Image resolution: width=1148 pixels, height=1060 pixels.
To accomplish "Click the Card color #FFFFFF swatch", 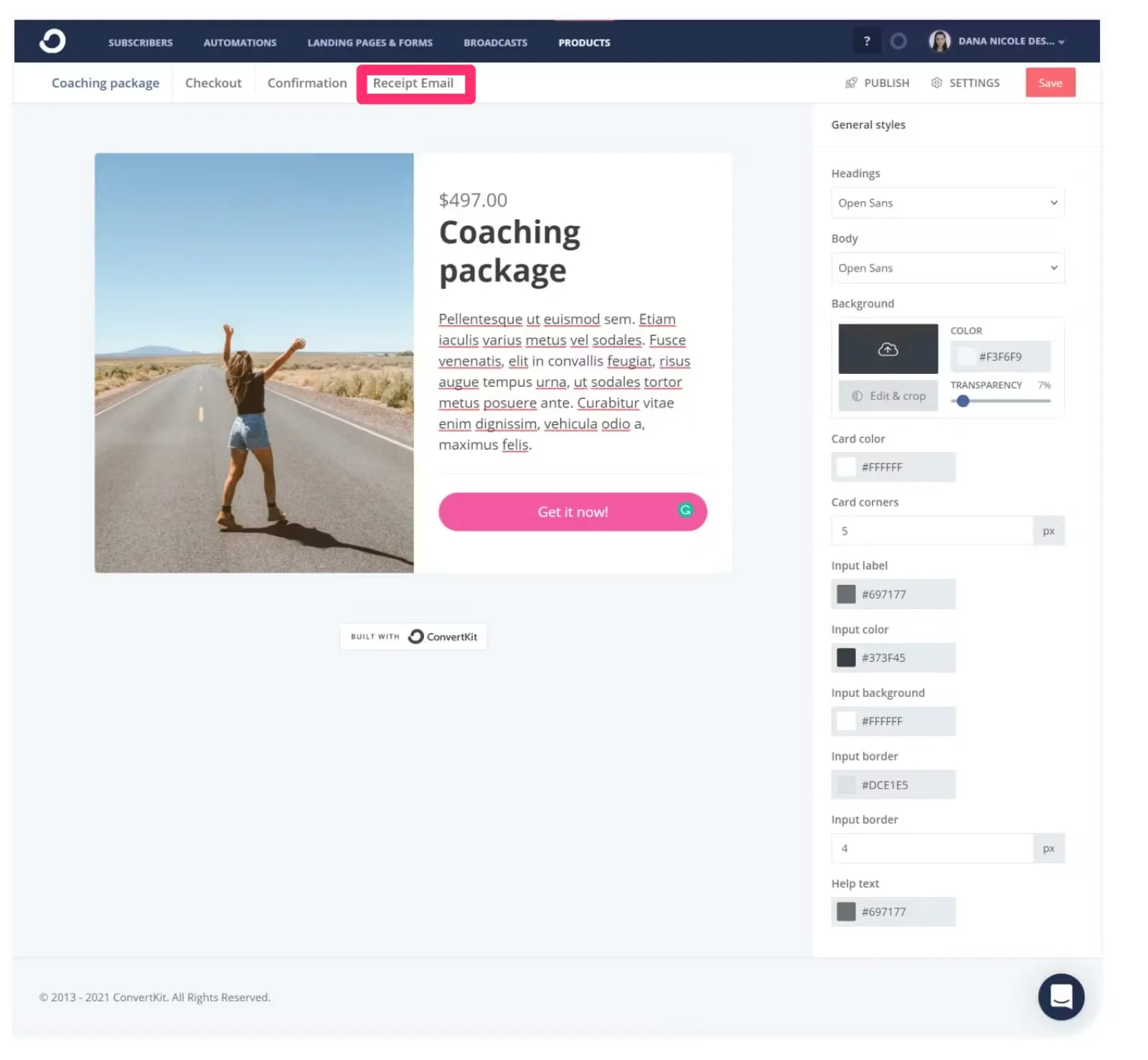I will [x=847, y=467].
